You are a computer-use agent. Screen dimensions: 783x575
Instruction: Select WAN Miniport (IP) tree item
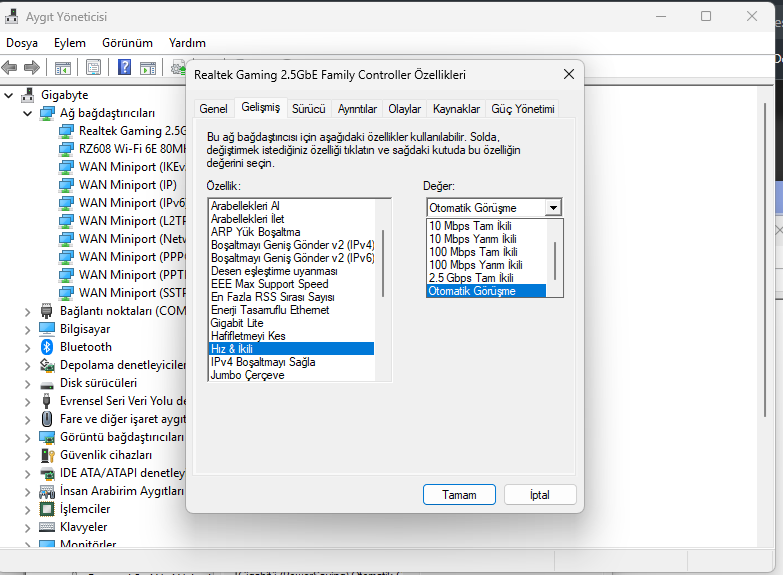click(127, 185)
